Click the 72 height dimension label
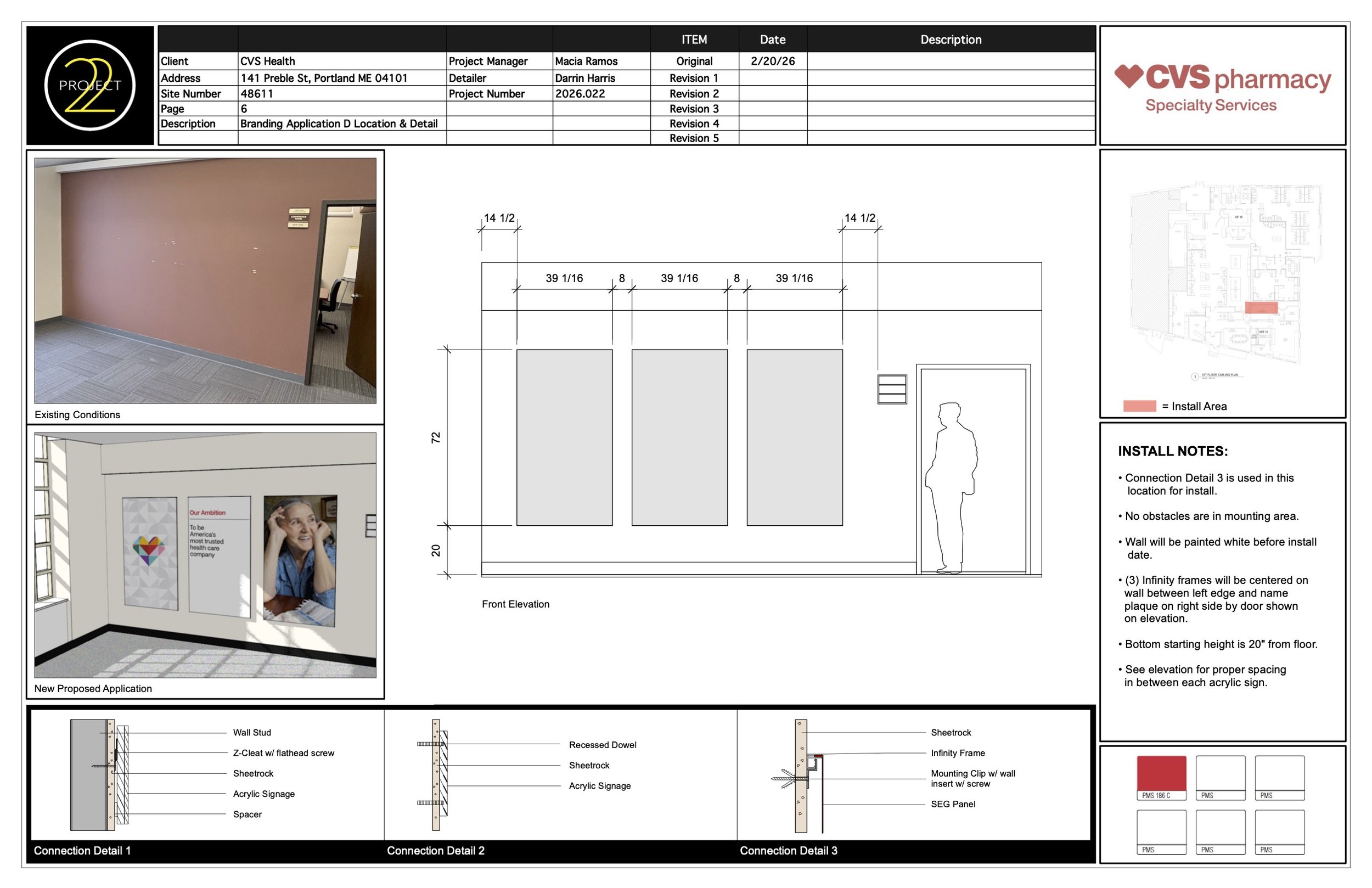This screenshot has width=1372, height=888. coord(436,437)
